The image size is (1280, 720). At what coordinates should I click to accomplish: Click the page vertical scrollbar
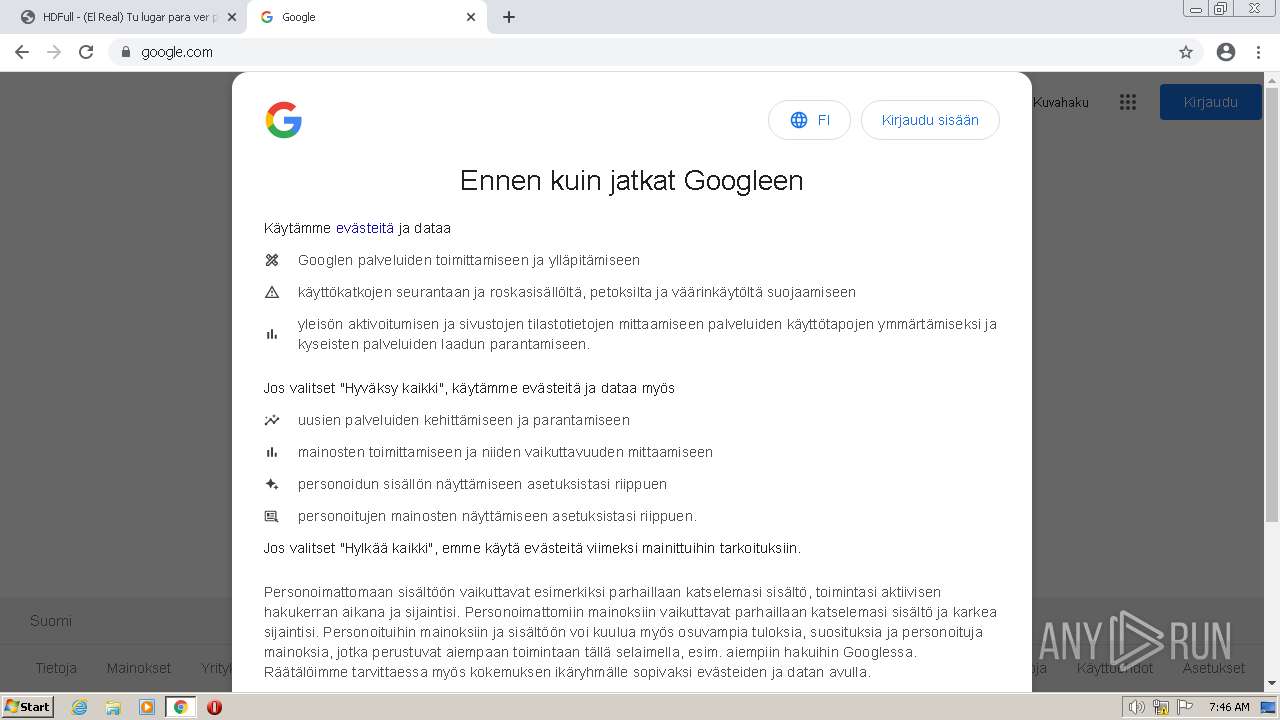tap(1271, 305)
